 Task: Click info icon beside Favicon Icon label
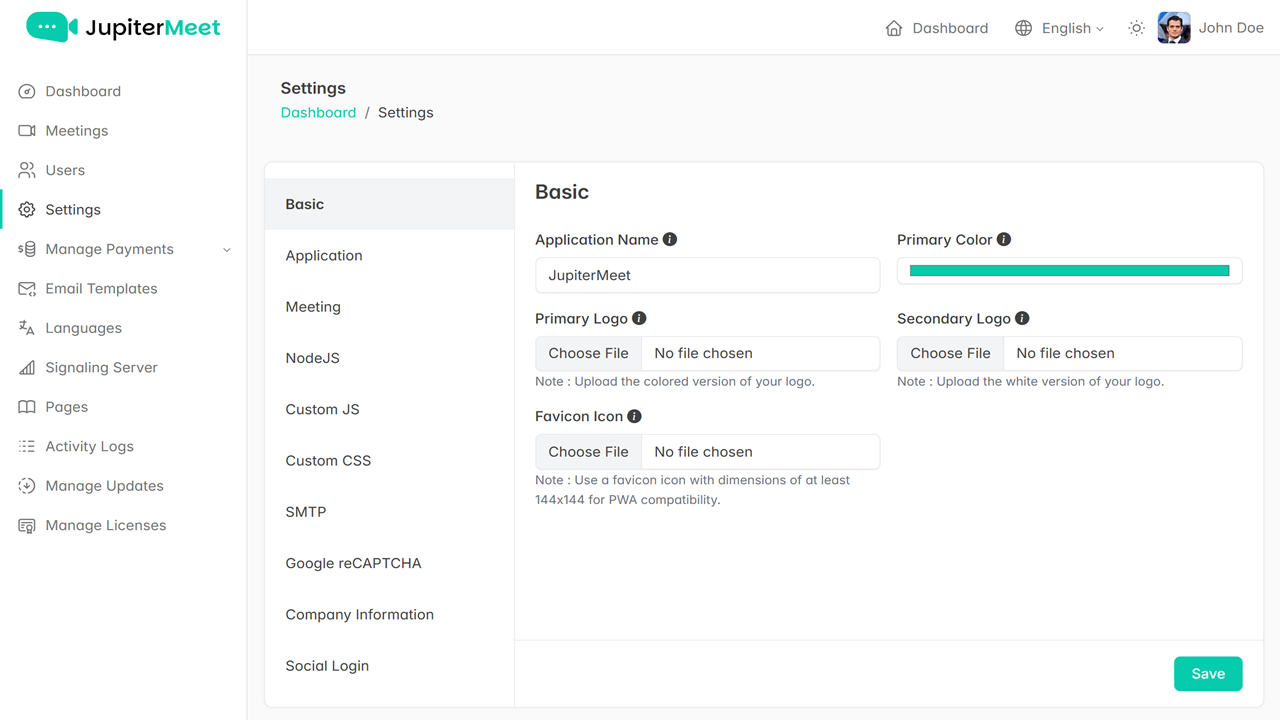tap(634, 416)
